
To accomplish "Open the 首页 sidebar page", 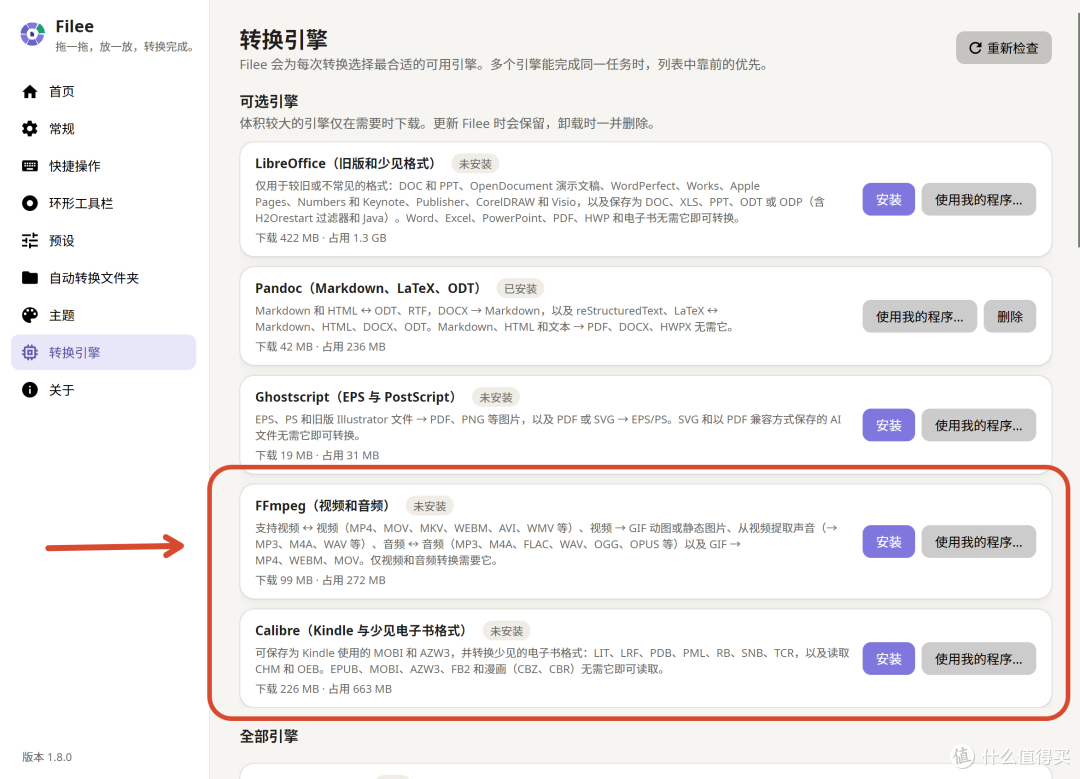I will pyautogui.click(x=103, y=92).
